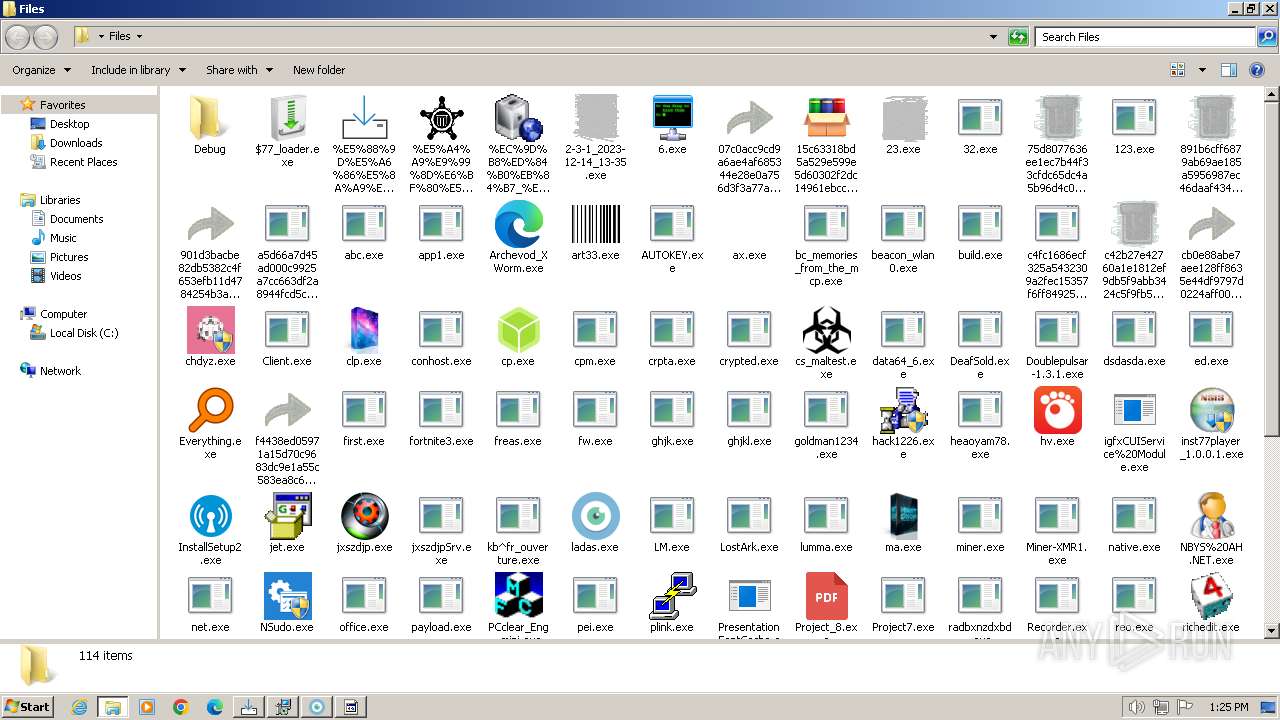
Task: Launch Microsoft Edge from the taskbar
Action: click(x=215, y=707)
